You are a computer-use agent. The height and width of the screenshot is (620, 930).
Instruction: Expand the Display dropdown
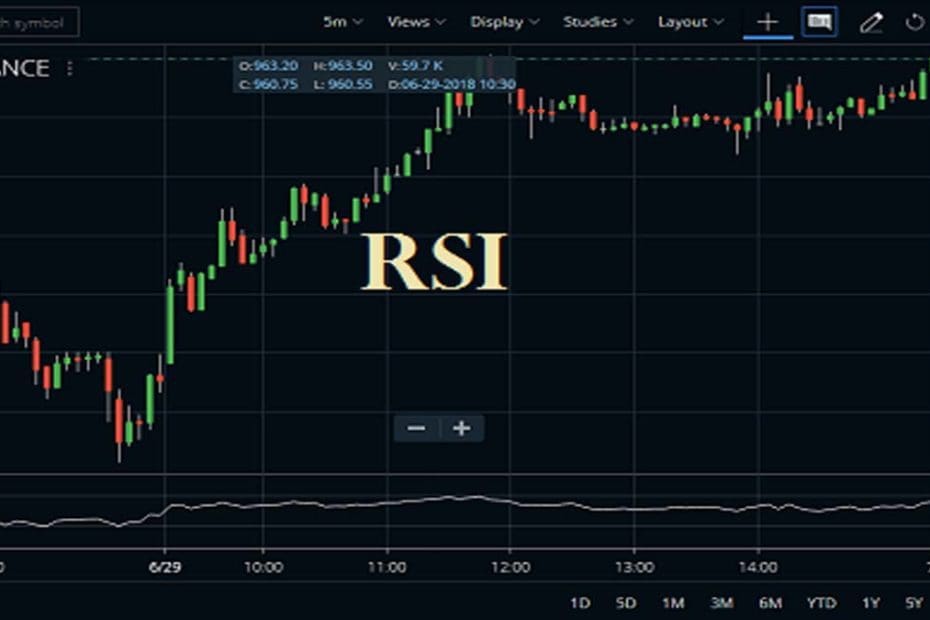(x=505, y=22)
